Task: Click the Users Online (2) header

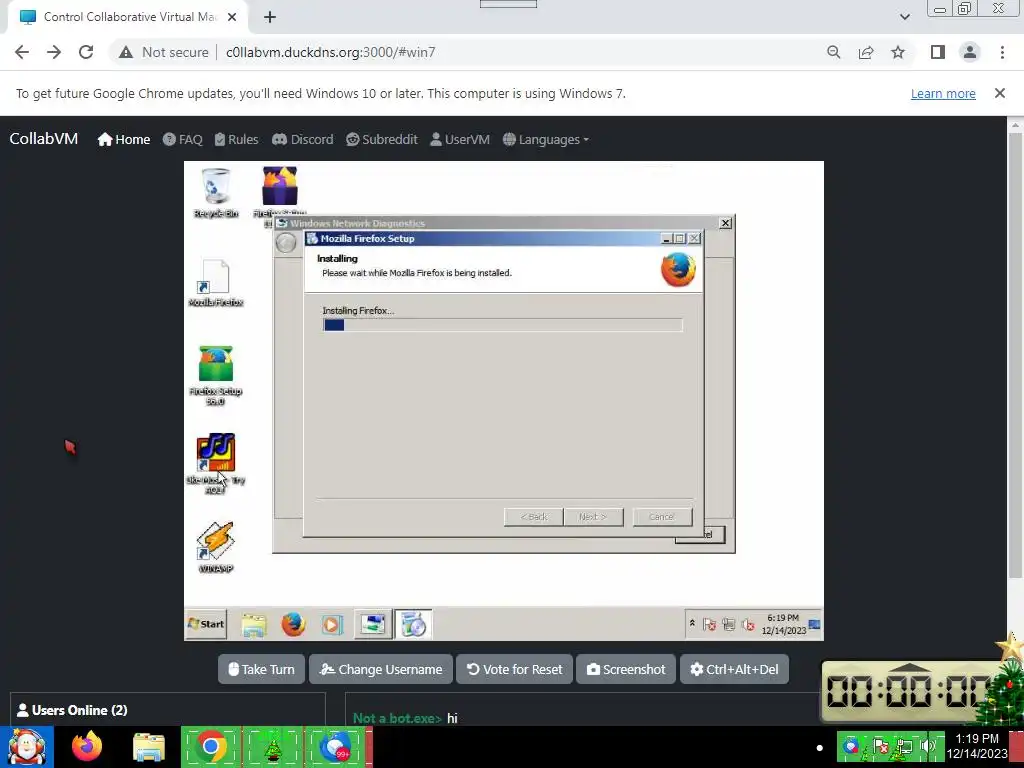Action: coord(72,710)
